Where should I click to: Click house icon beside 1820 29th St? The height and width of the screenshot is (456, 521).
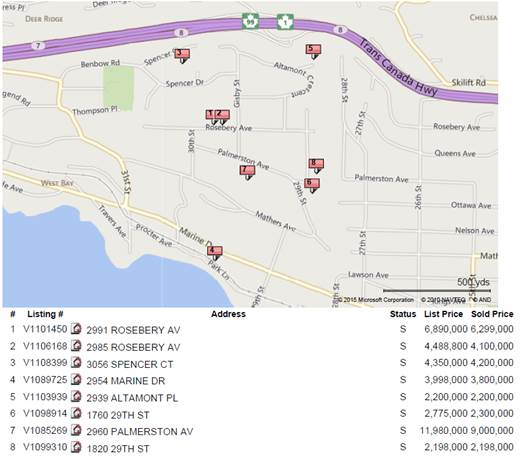(x=76, y=447)
